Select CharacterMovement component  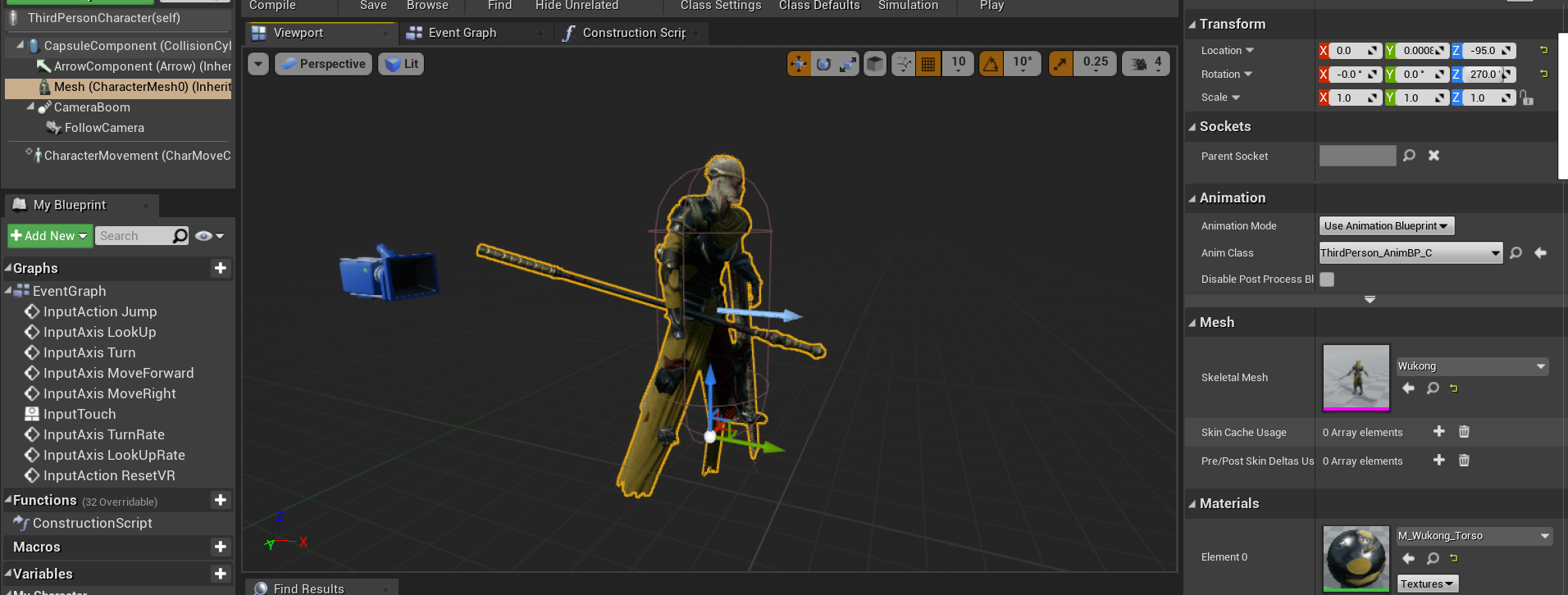[x=137, y=155]
